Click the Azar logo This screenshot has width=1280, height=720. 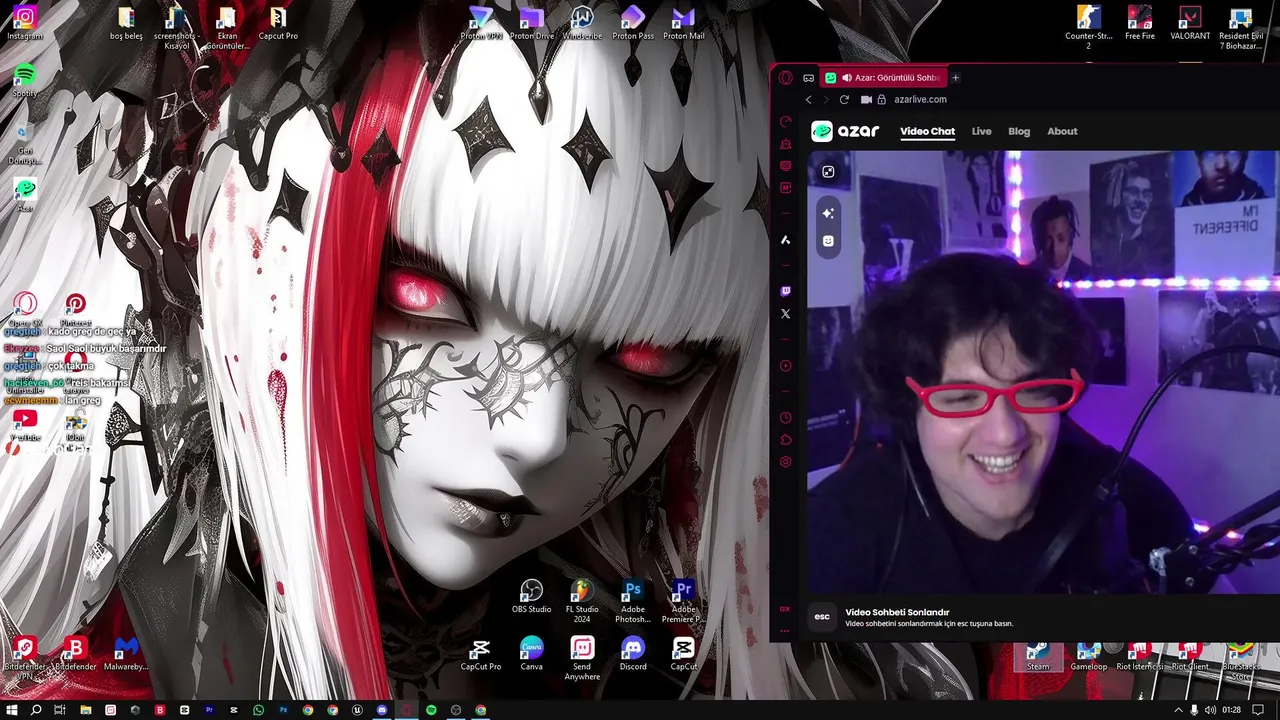coord(845,131)
